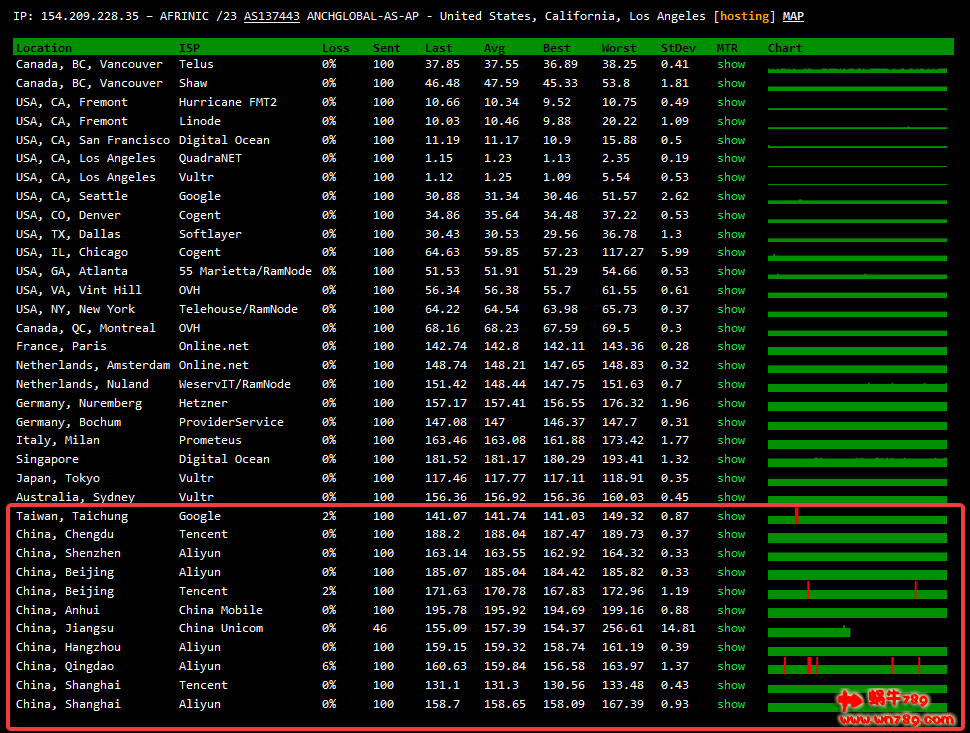Click the Jiangsu China Unicom partial chart
This screenshot has width=970, height=733.
coord(808,630)
